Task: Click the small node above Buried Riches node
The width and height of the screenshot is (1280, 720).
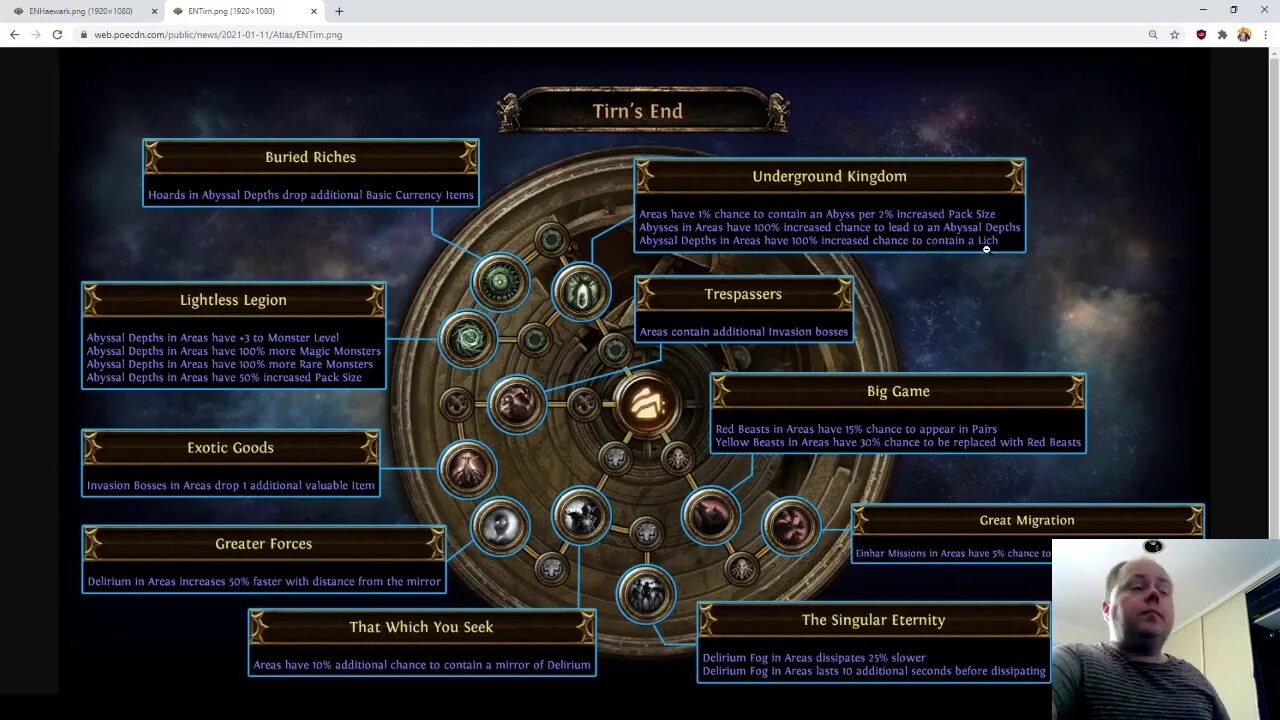Action: pos(551,240)
